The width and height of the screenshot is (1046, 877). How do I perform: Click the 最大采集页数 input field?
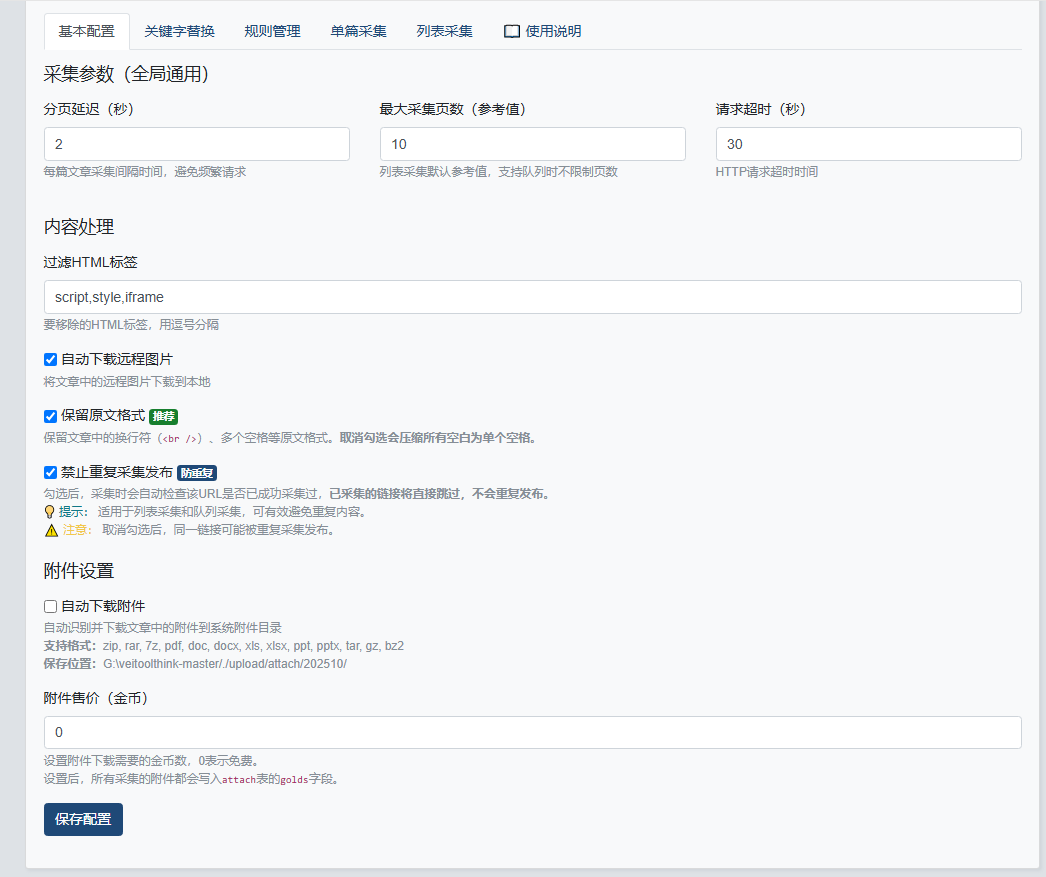(532, 144)
